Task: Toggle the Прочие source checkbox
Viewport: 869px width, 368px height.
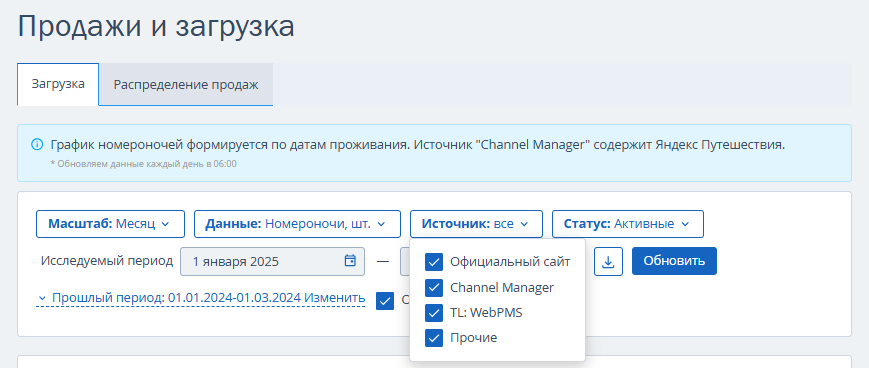Action: (434, 338)
